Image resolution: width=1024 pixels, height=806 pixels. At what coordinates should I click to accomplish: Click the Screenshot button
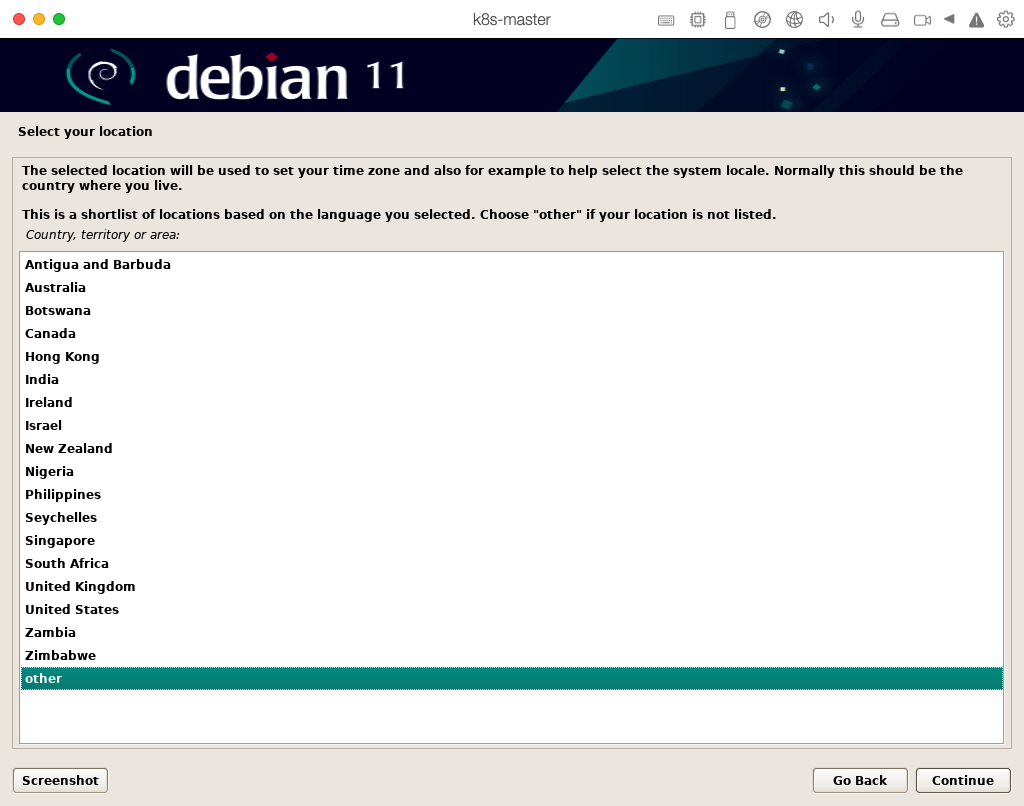60,781
